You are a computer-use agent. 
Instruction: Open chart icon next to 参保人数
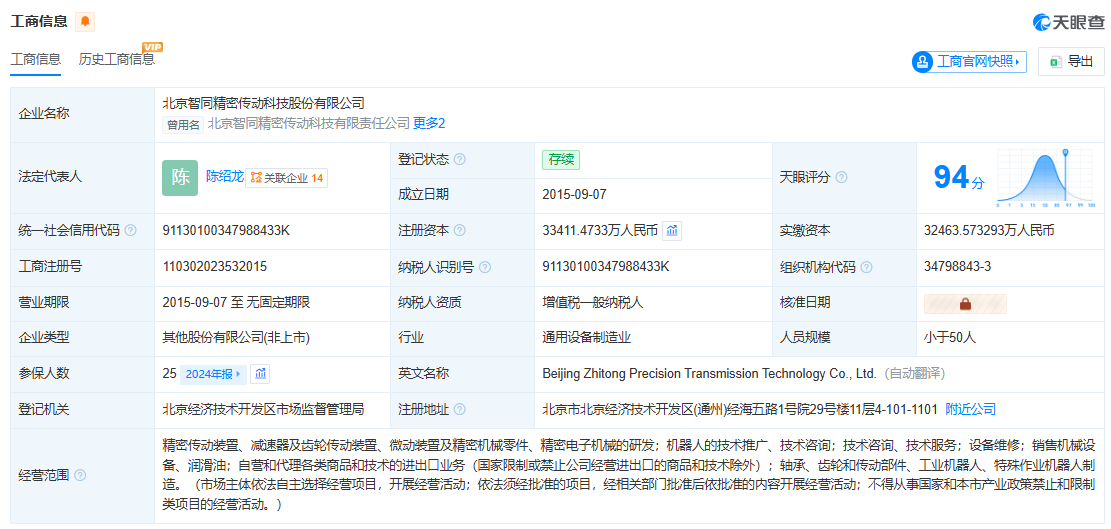pos(260,374)
